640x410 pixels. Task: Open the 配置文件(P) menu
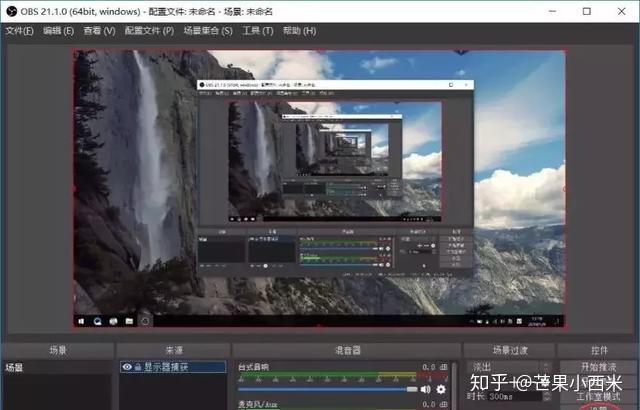[x=149, y=31]
